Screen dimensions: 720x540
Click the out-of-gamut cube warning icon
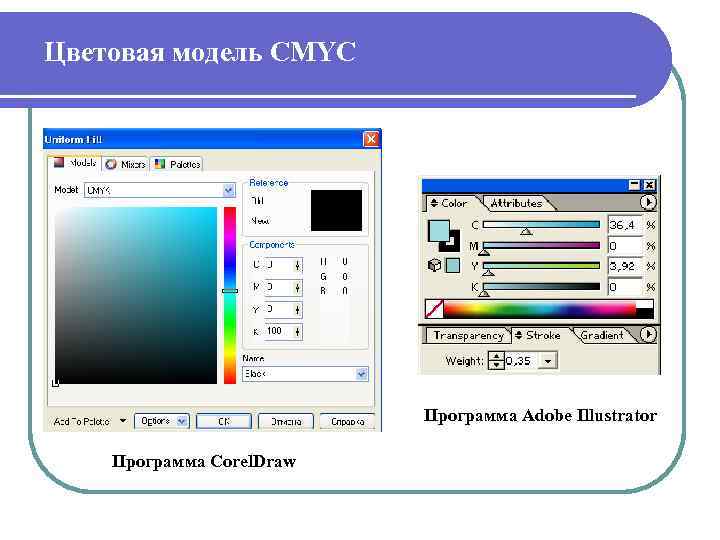coord(434,265)
